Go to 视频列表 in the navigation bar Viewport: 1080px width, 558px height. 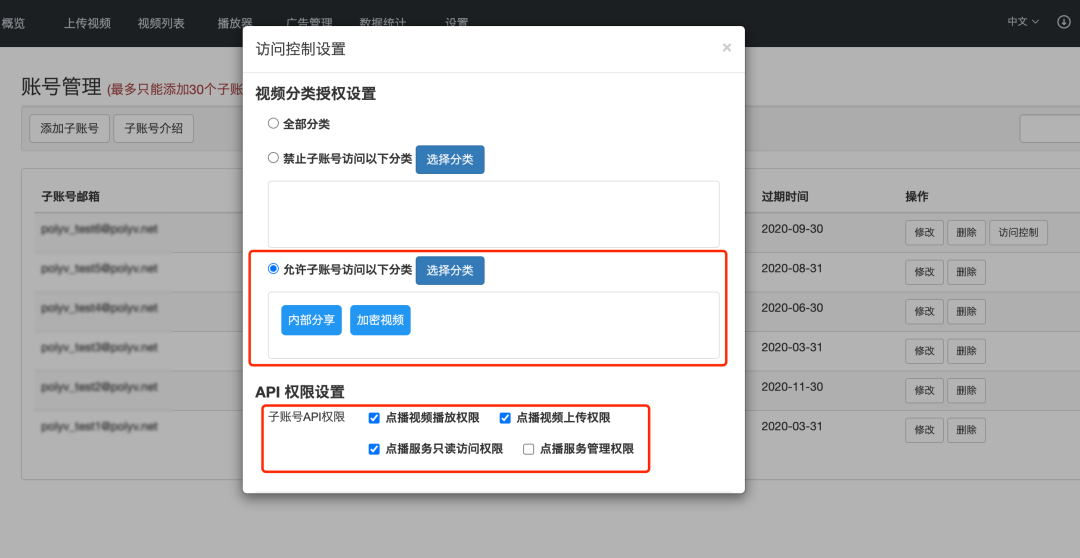pyautogui.click(x=161, y=23)
